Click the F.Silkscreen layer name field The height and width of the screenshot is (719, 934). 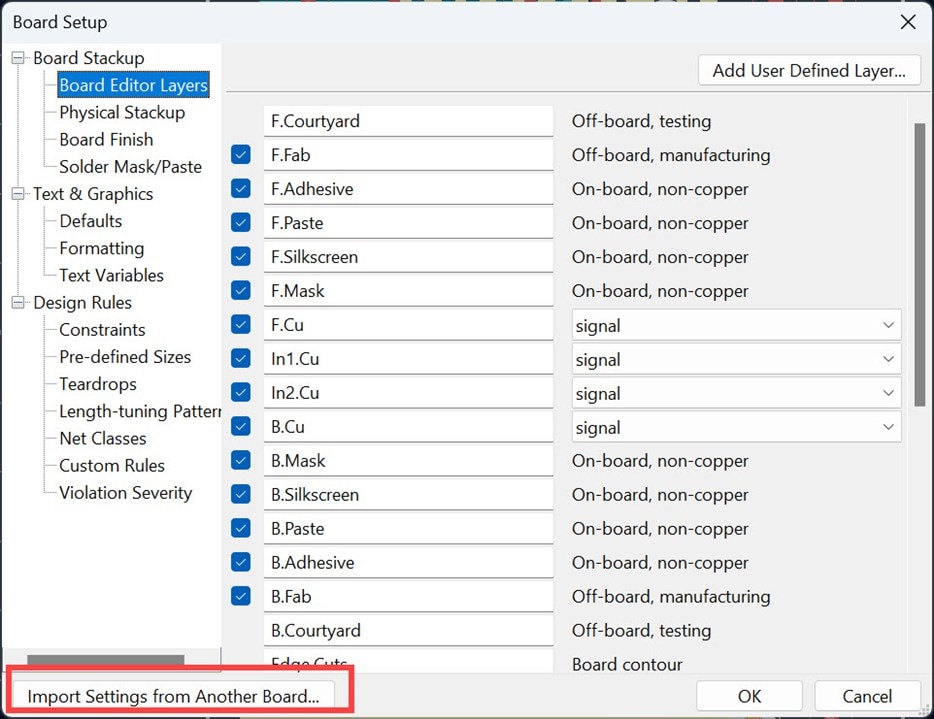coord(408,257)
